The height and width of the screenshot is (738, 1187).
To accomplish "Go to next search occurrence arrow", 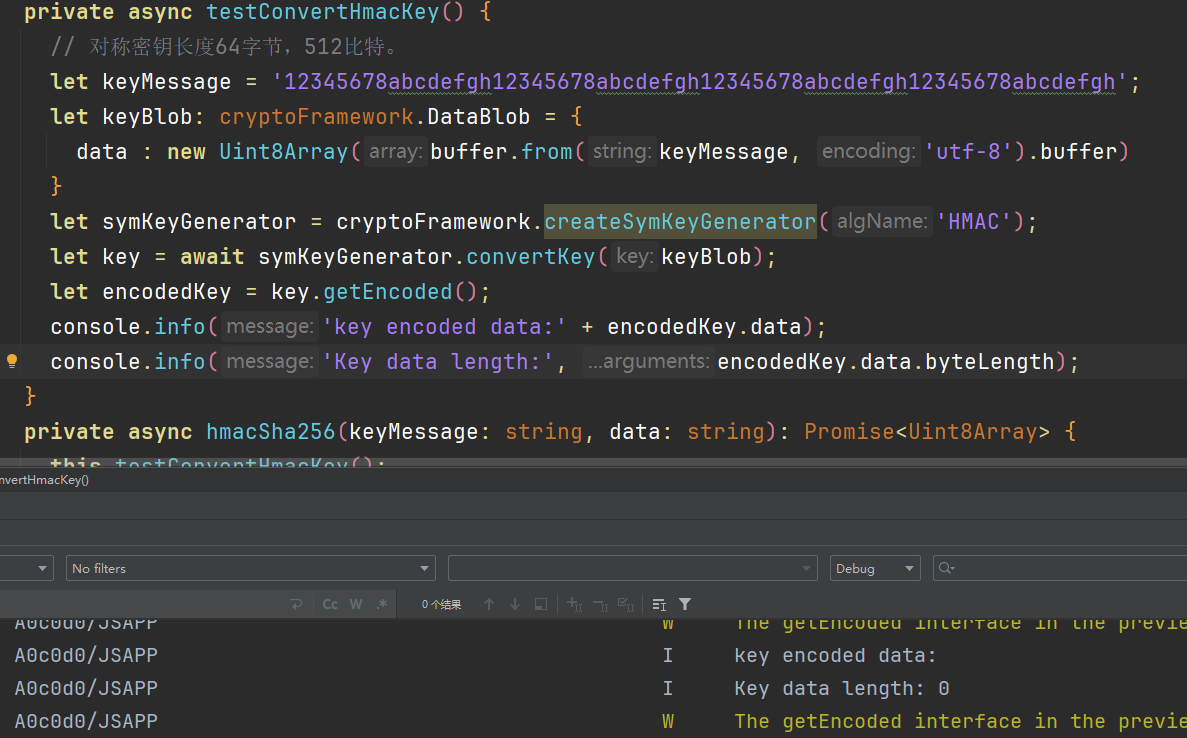I will [x=515, y=604].
